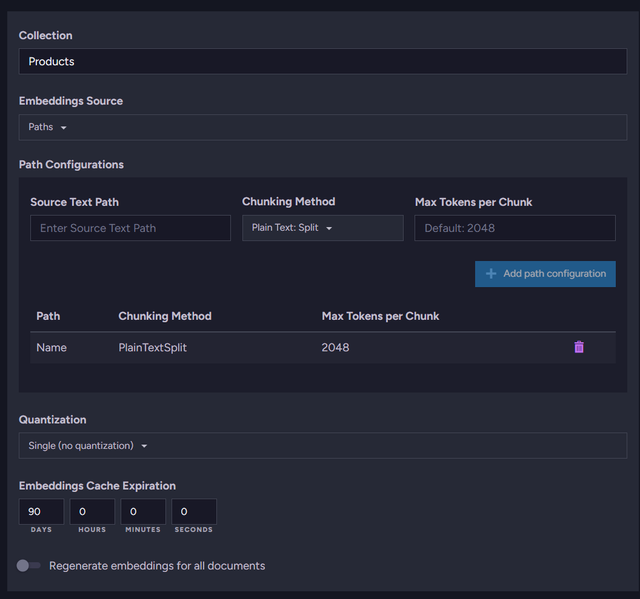
Task: Click the Name path cell in table
Action: 51,348
